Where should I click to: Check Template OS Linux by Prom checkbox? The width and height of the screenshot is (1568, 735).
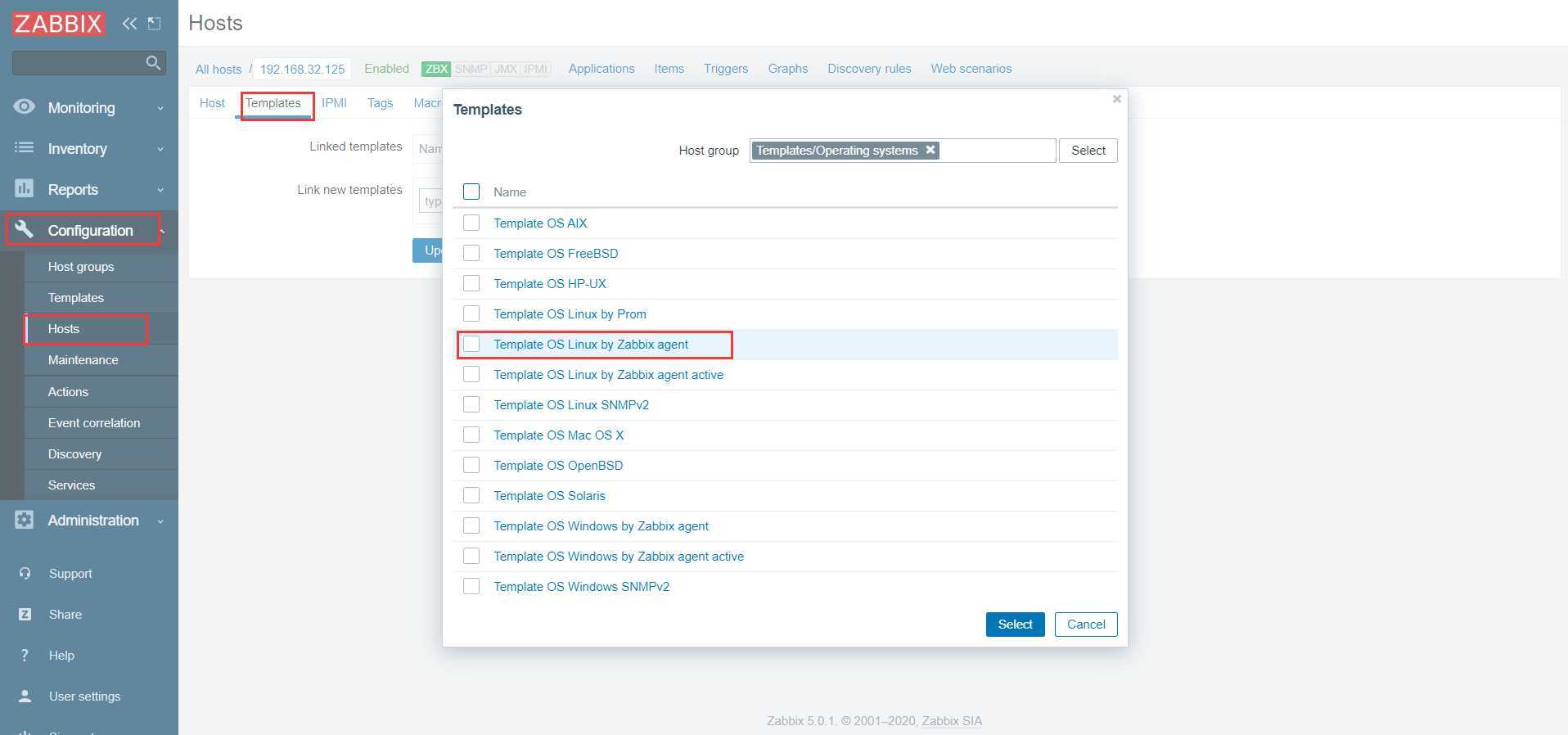[471, 313]
